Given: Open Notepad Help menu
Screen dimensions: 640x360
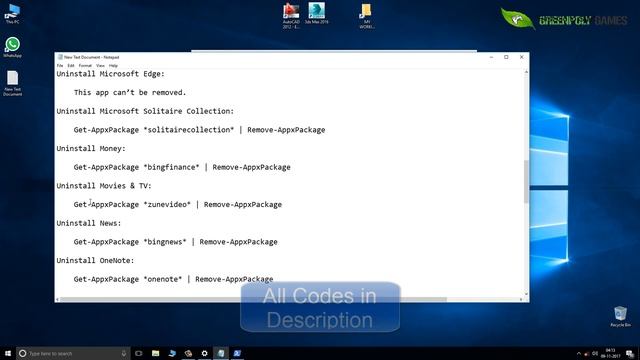Looking at the screenshot, I should (113, 66).
